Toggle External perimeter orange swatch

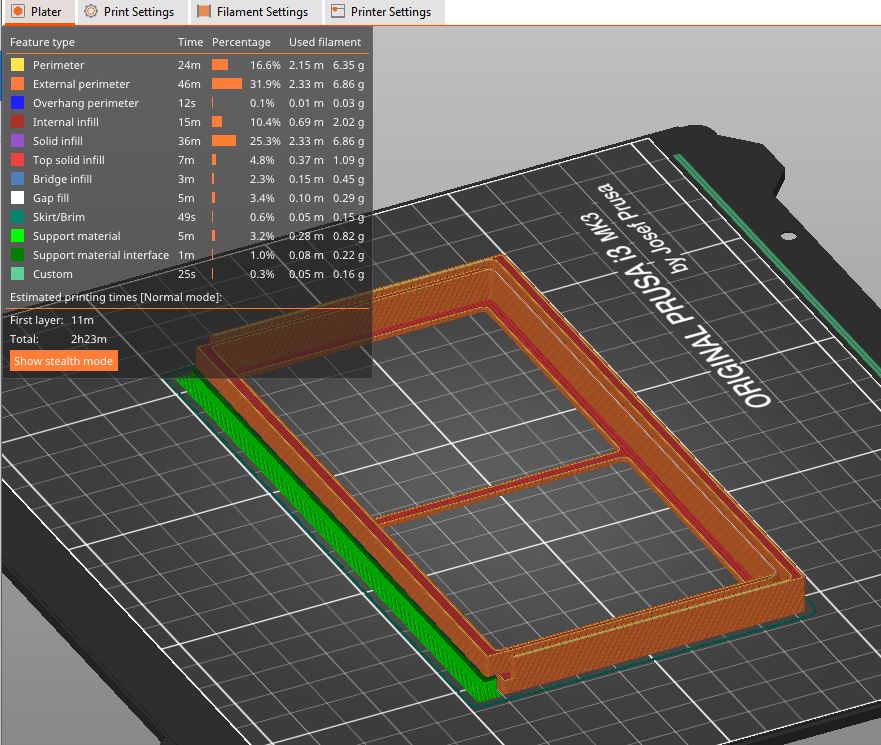(17, 84)
